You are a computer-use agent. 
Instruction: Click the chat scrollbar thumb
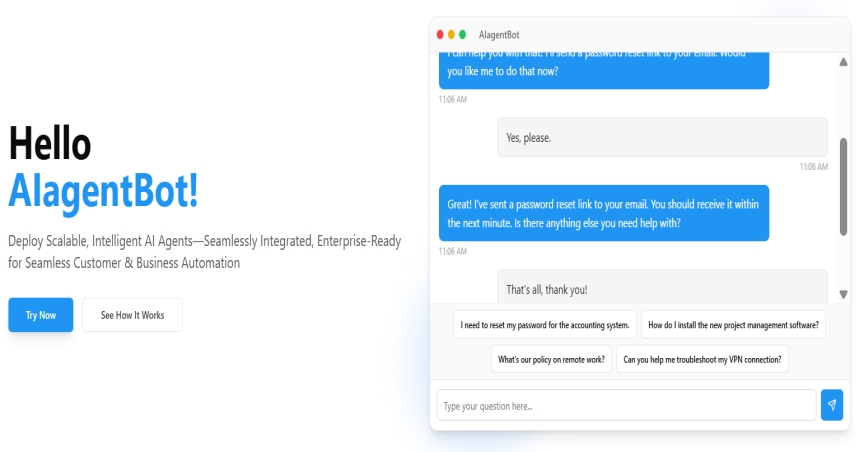pyautogui.click(x=843, y=187)
